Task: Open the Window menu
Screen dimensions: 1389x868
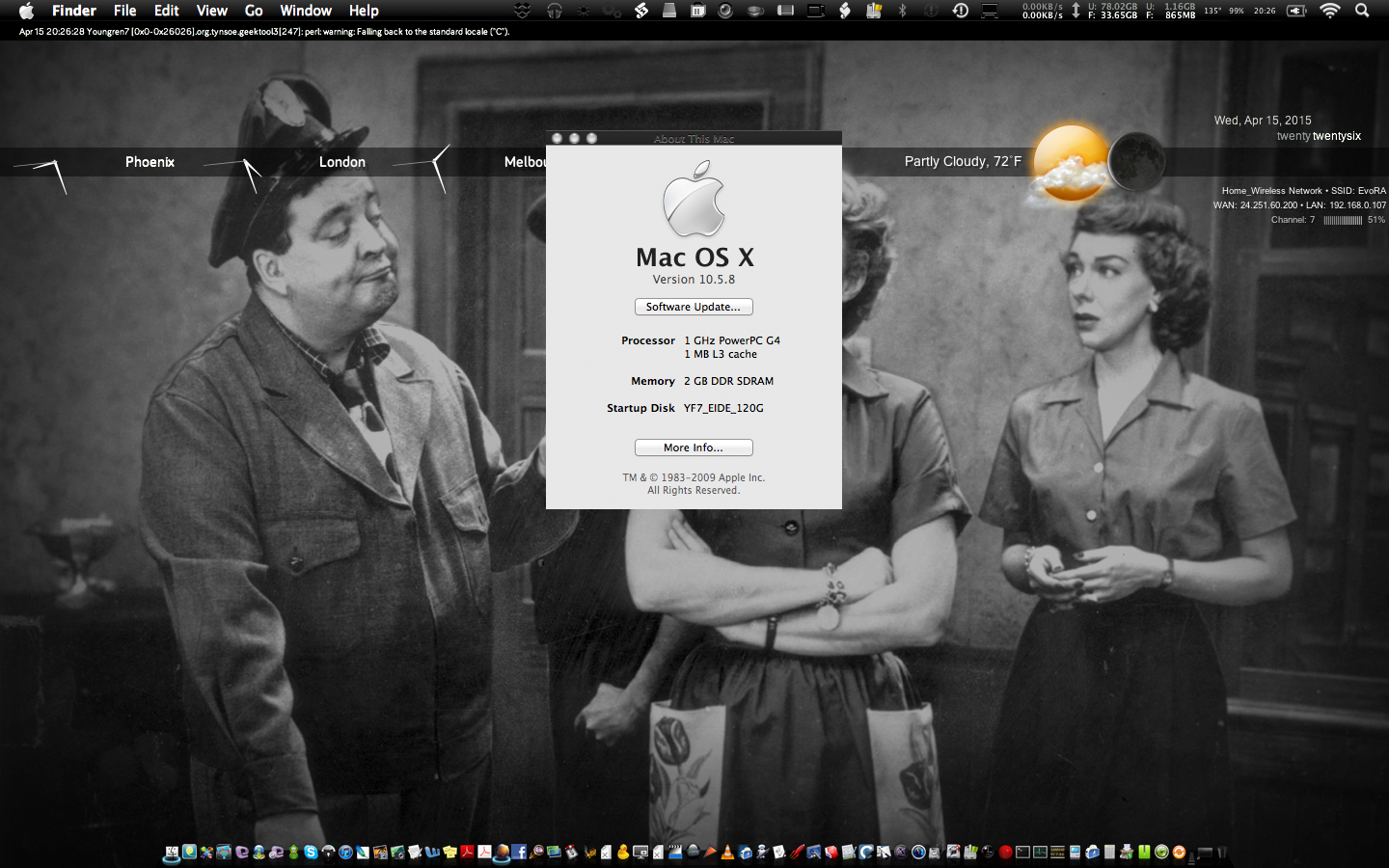Action: [x=306, y=11]
